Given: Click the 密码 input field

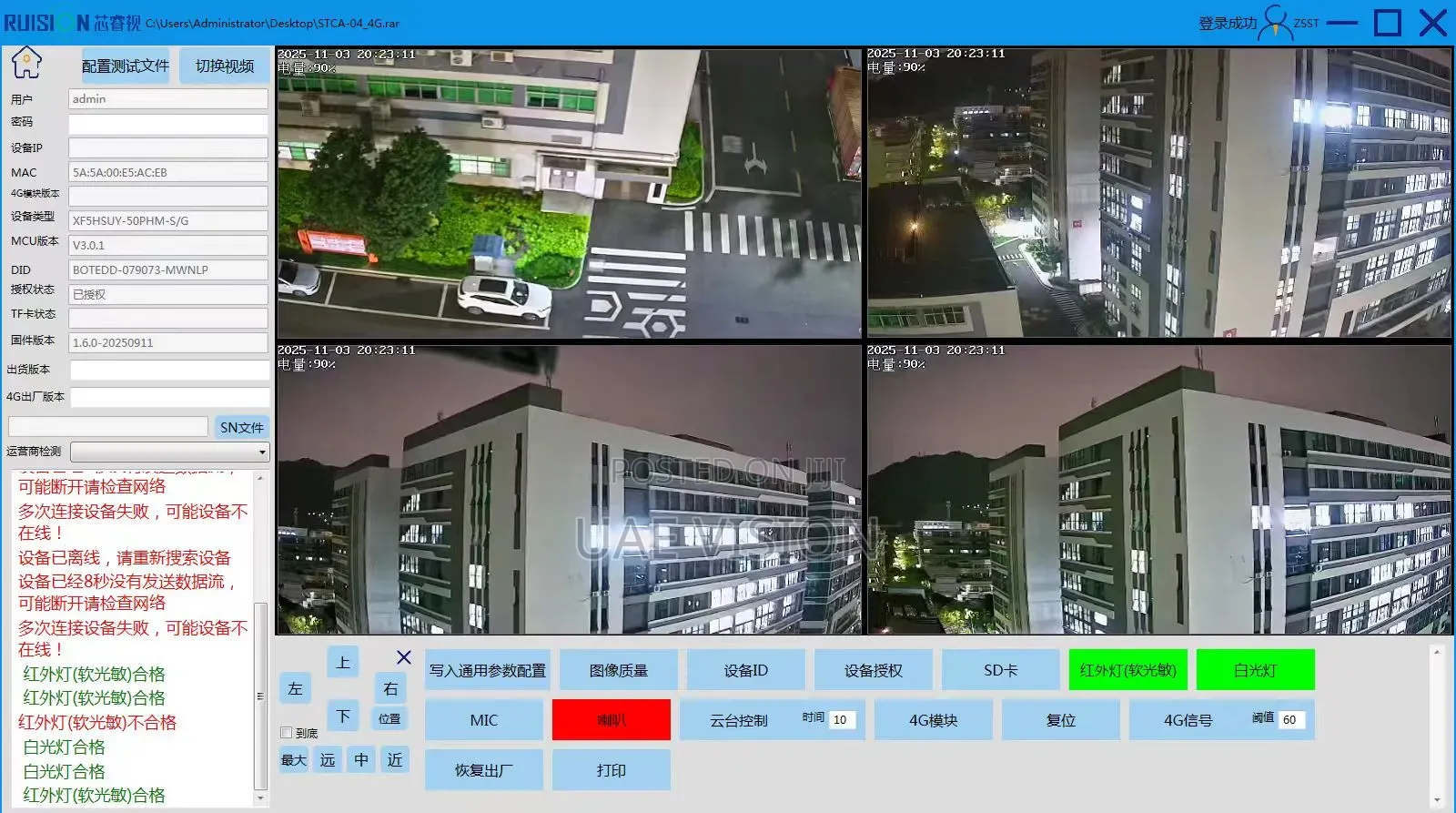Looking at the screenshot, I should pos(168,123).
